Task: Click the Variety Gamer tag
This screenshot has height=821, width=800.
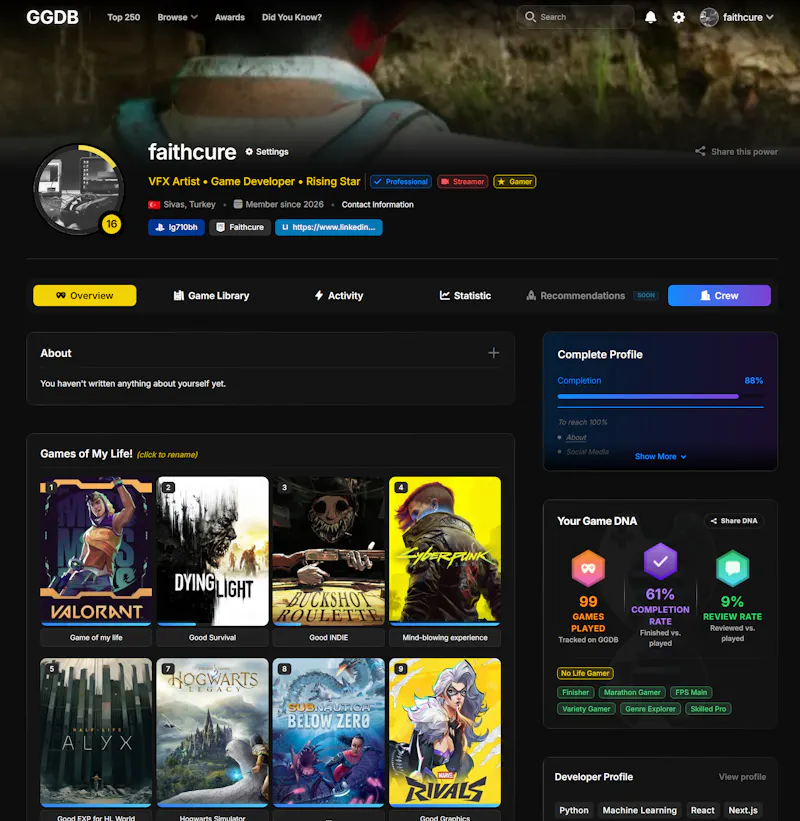Action: point(586,709)
